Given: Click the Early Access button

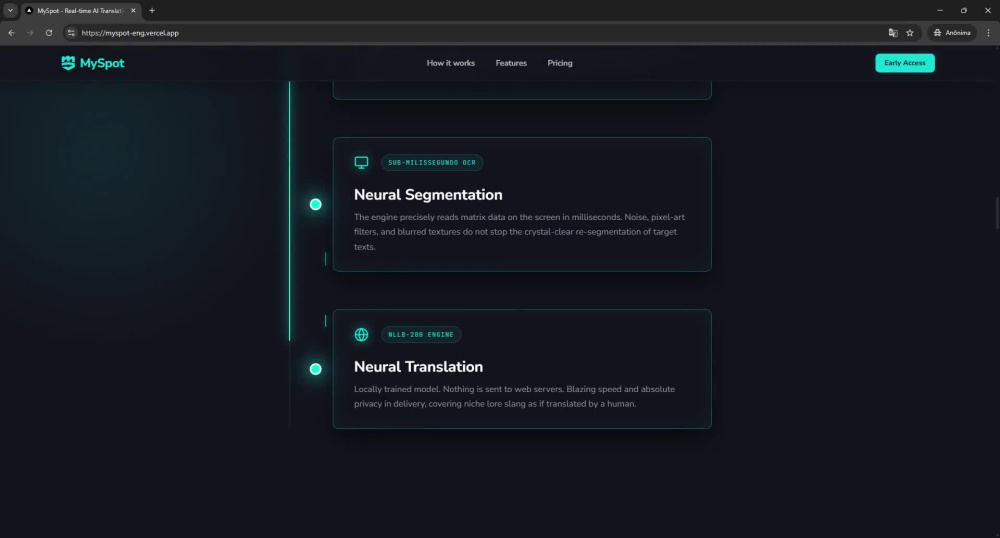Looking at the screenshot, I should click(904, 63).
